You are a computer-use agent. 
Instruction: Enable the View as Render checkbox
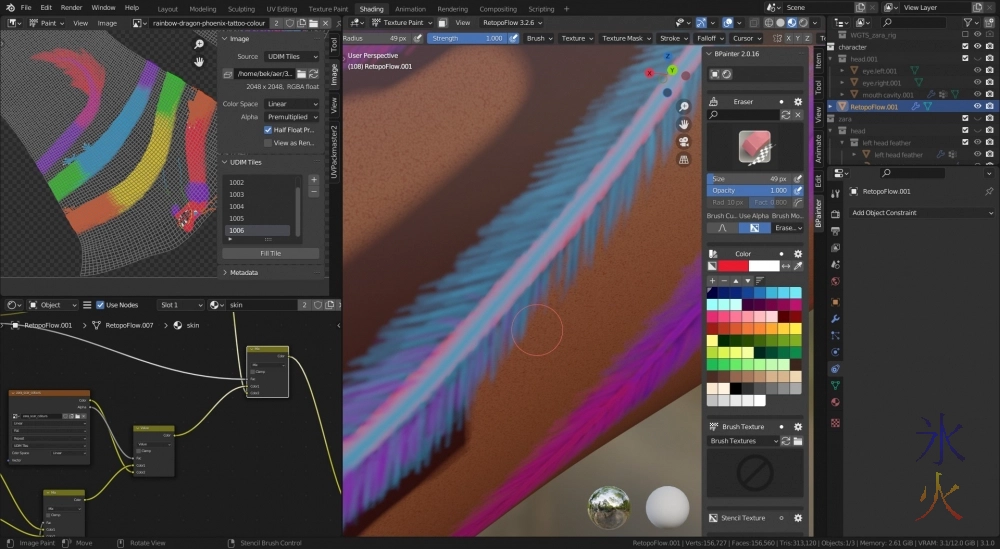[x=268, y=143]
